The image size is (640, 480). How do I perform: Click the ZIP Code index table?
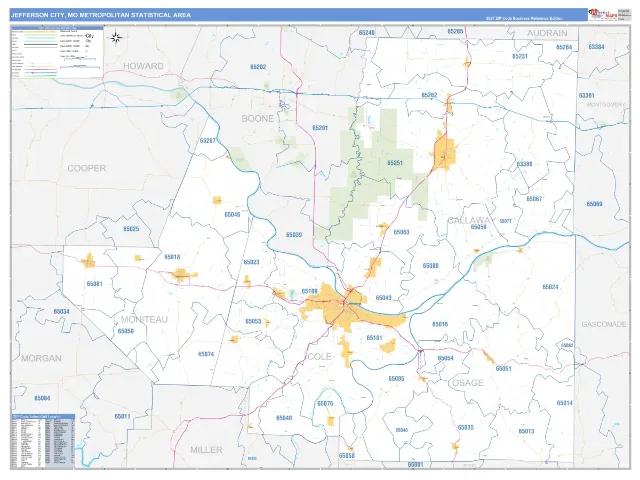(43, 441)
